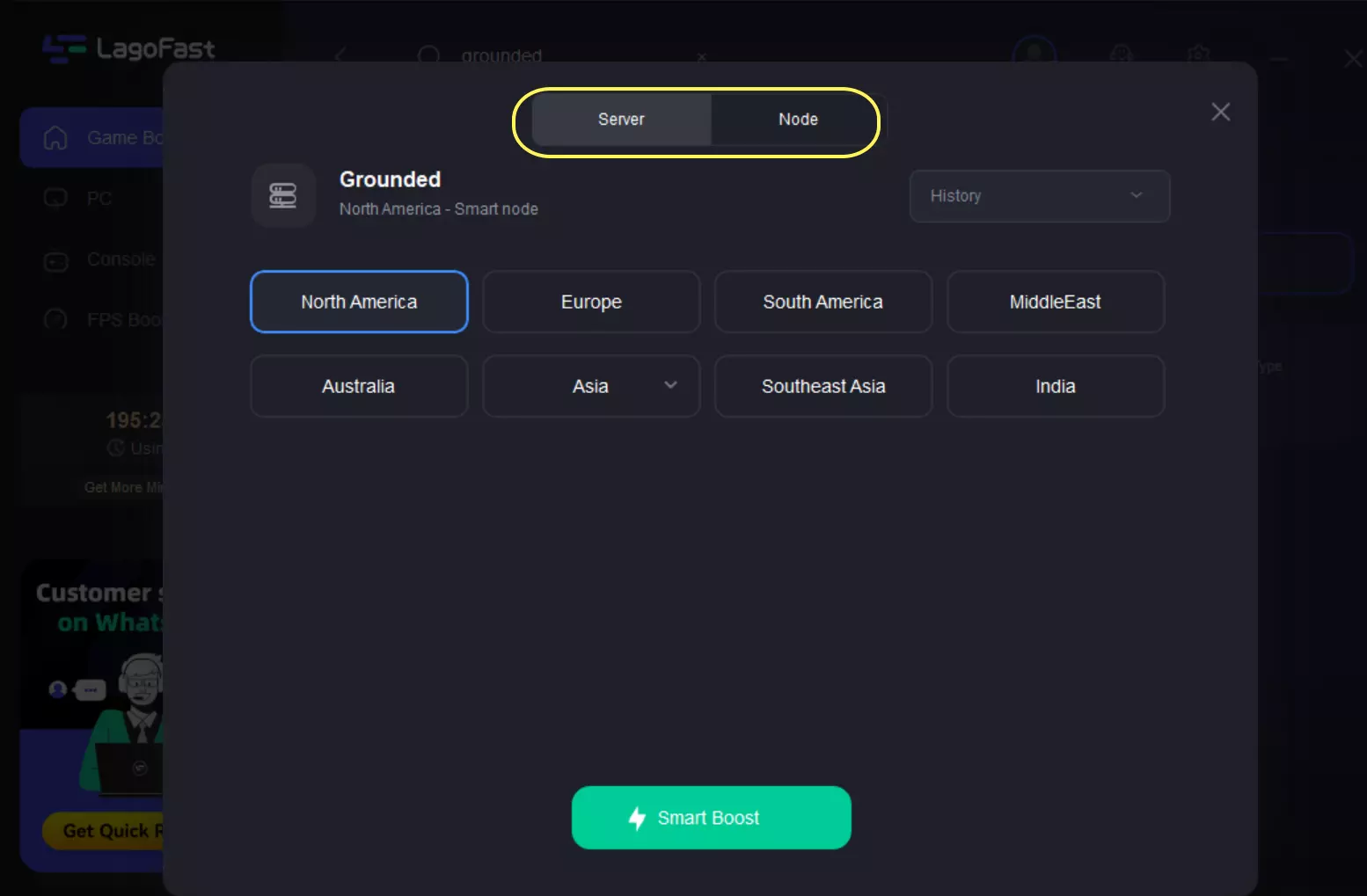This screenshot has height=896, width=1367.
Task: Choose the Australia server region
Action: pos(359,386)
